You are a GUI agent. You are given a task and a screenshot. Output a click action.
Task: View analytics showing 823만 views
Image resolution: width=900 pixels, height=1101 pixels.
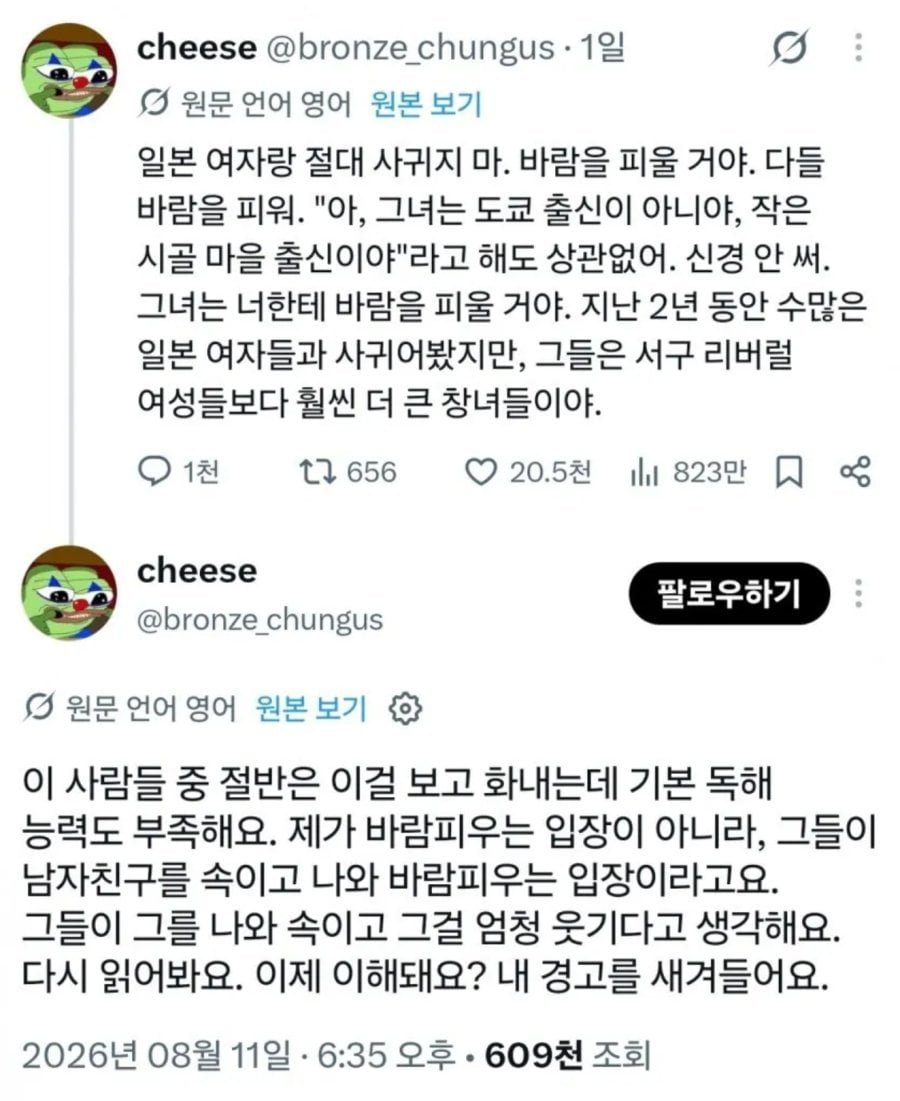688,472
